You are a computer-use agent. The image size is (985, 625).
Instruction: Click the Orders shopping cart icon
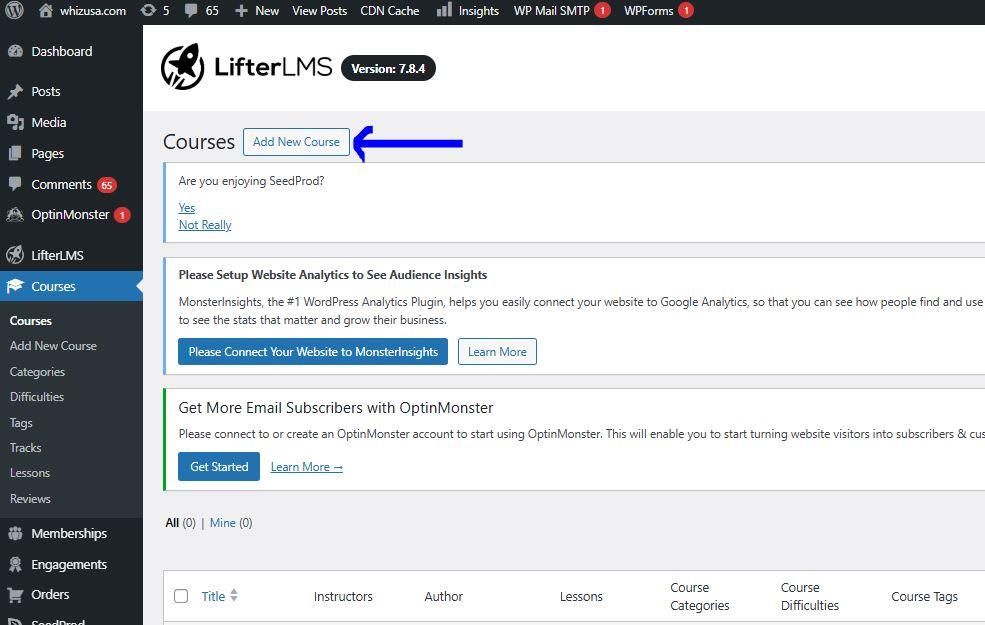coord(15,594)
